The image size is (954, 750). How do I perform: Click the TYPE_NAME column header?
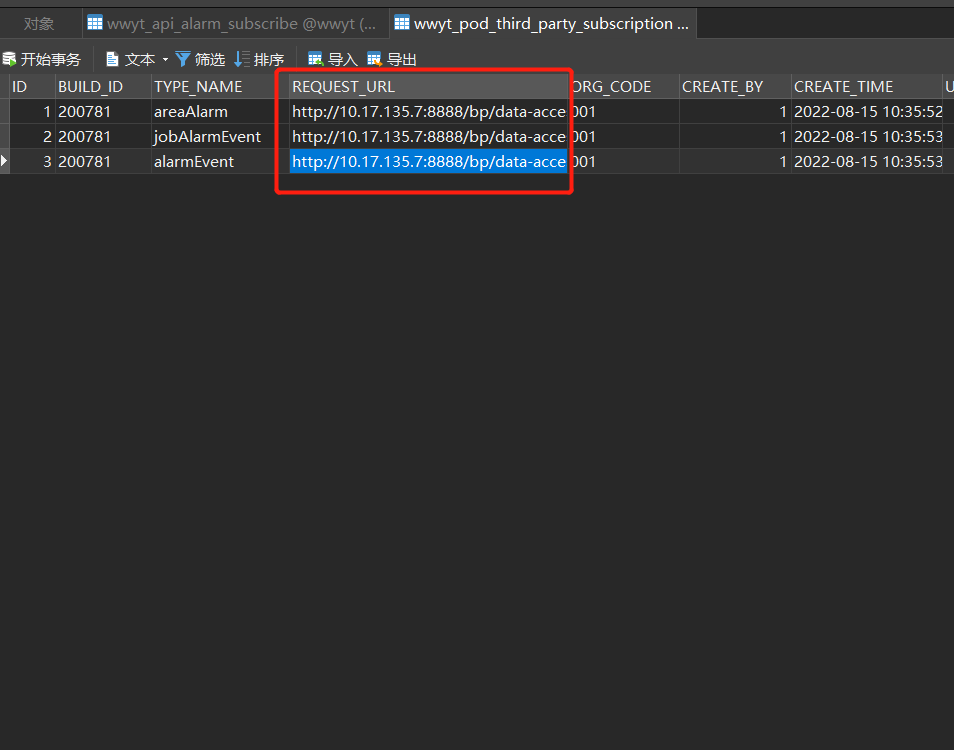tap(220, 86)
